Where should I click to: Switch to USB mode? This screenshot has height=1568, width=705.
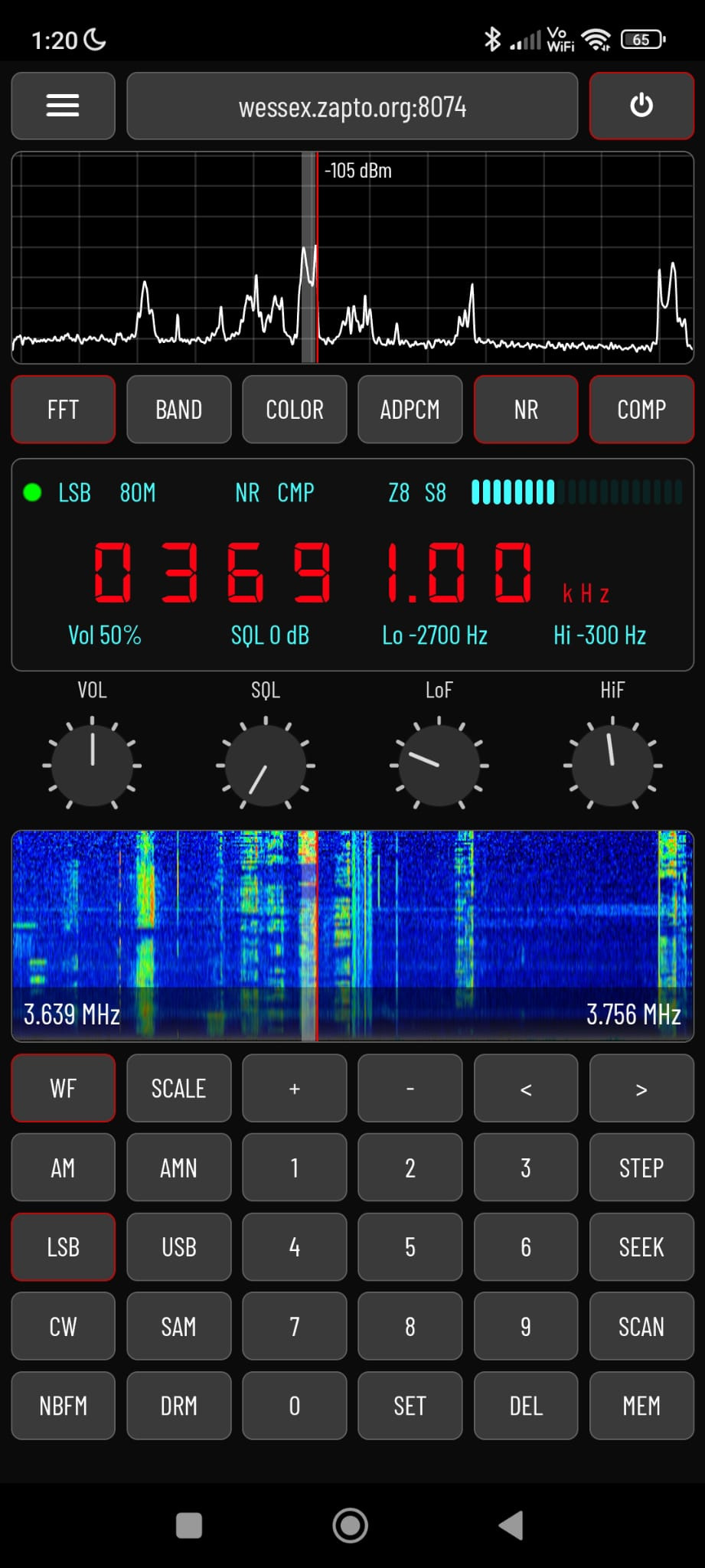pos(178,1247)
